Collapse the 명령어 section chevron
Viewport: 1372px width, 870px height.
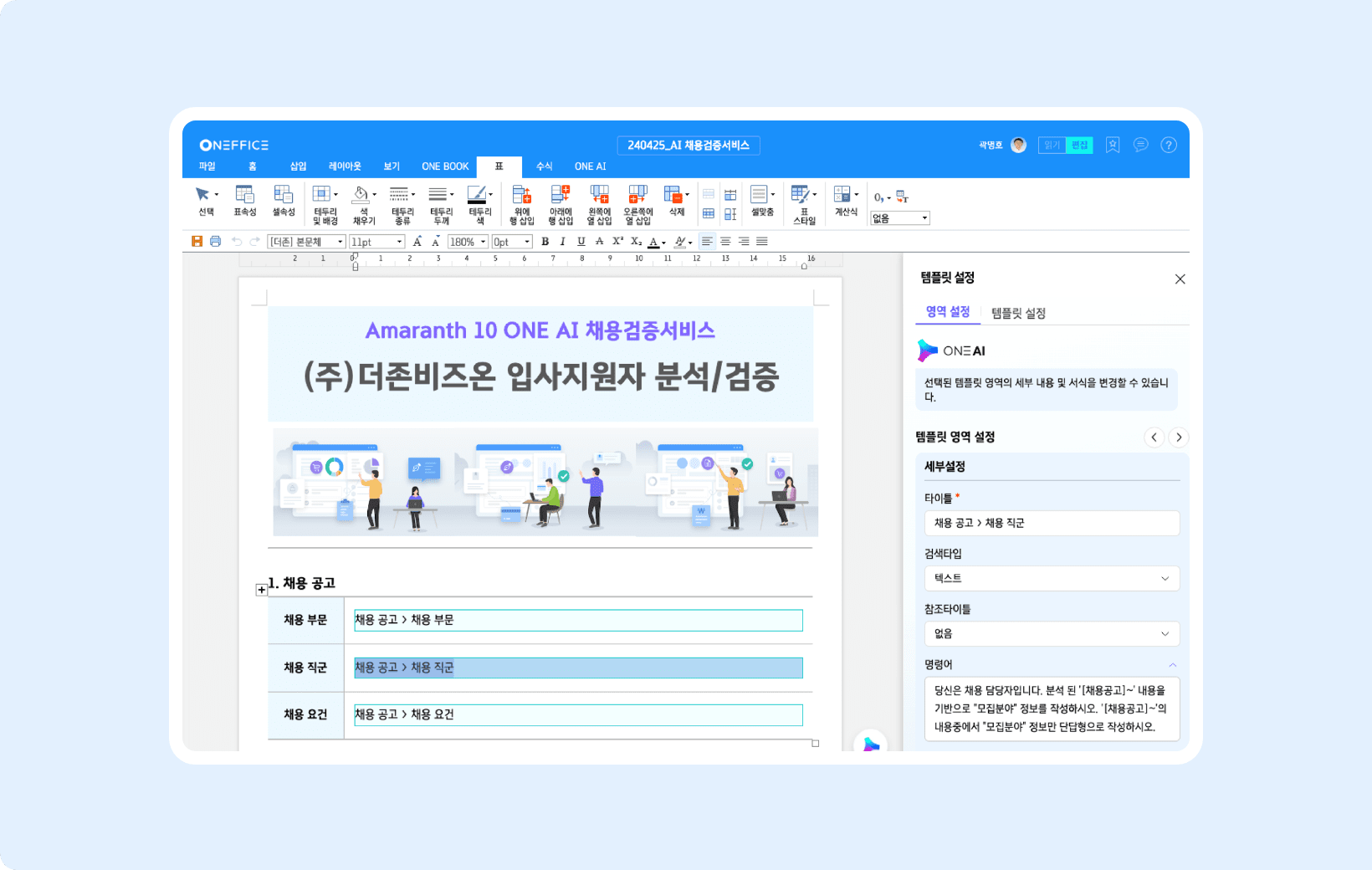click(1172, 665)
